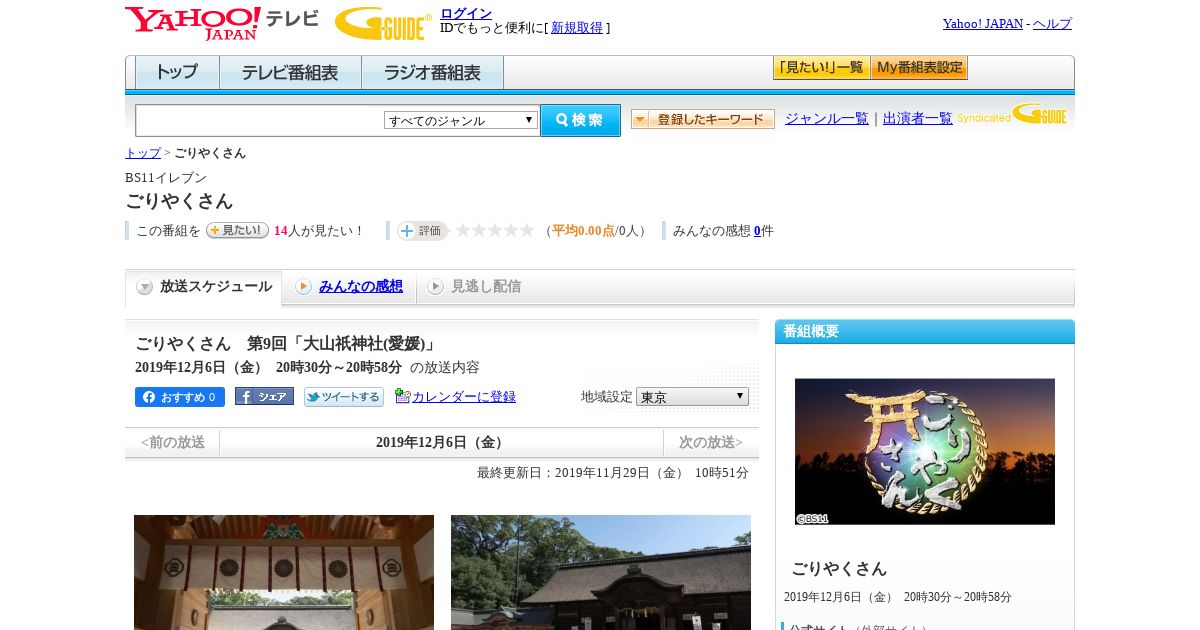
Task: Click the Facebook おすすめ button
Action: pyautogui.click(x=180, y=397)
